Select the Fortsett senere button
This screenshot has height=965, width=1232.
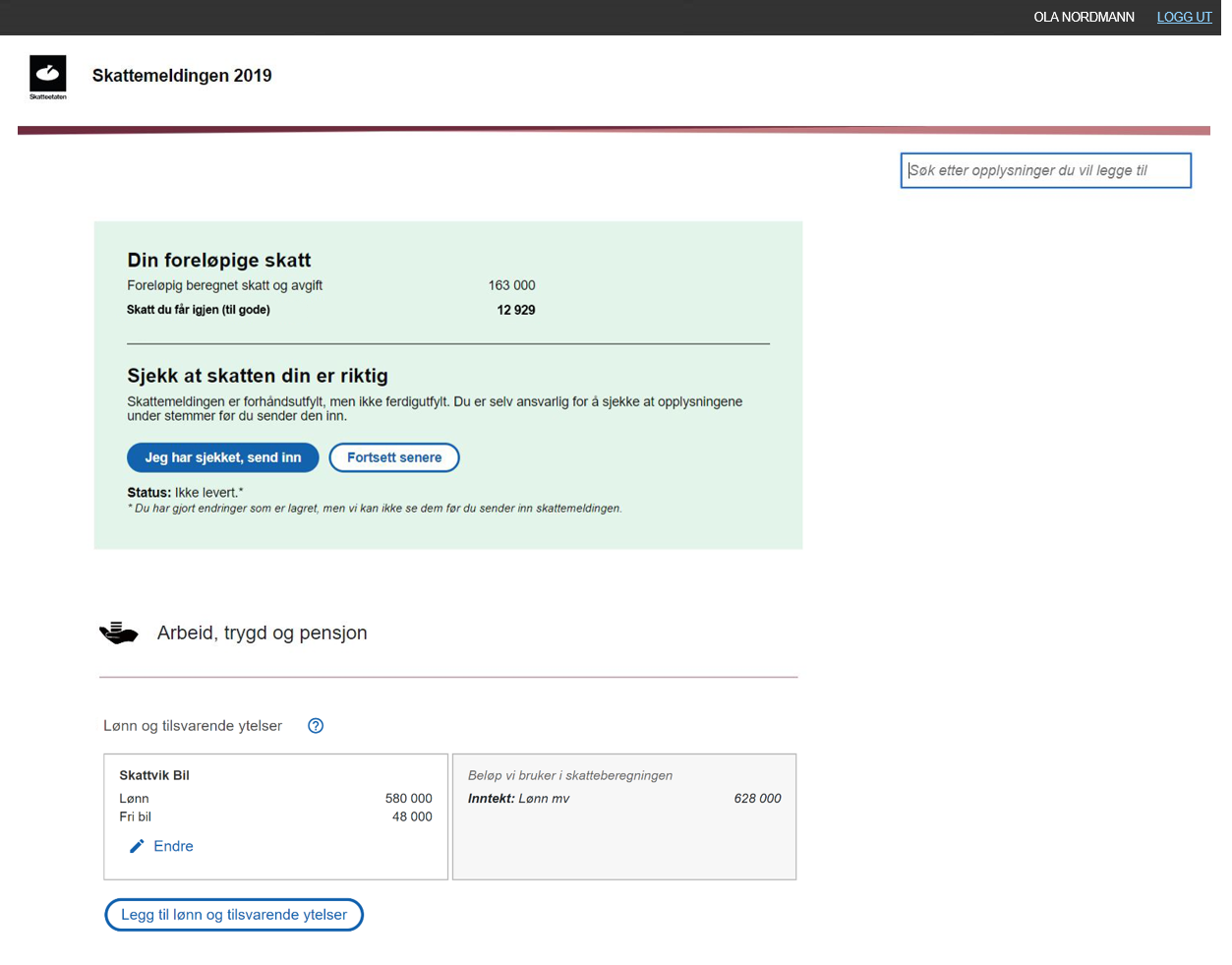pos(394,457)
